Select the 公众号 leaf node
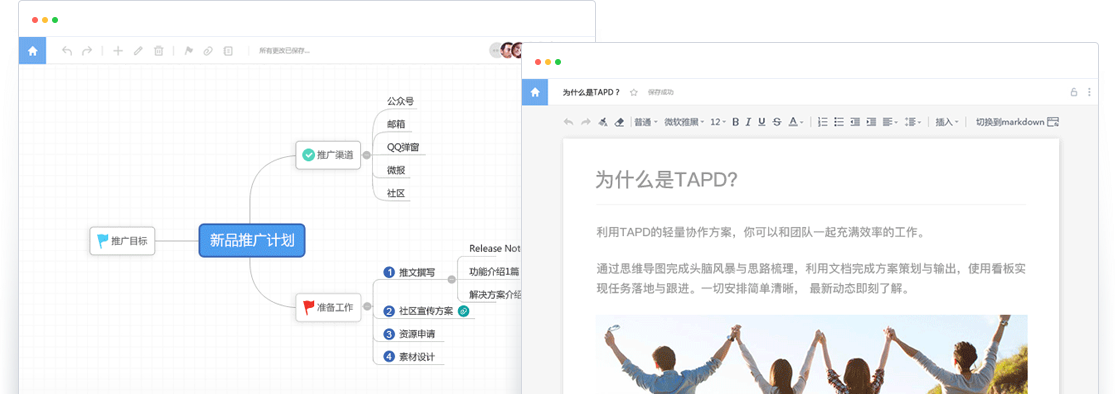 click(x=400, y=102)
